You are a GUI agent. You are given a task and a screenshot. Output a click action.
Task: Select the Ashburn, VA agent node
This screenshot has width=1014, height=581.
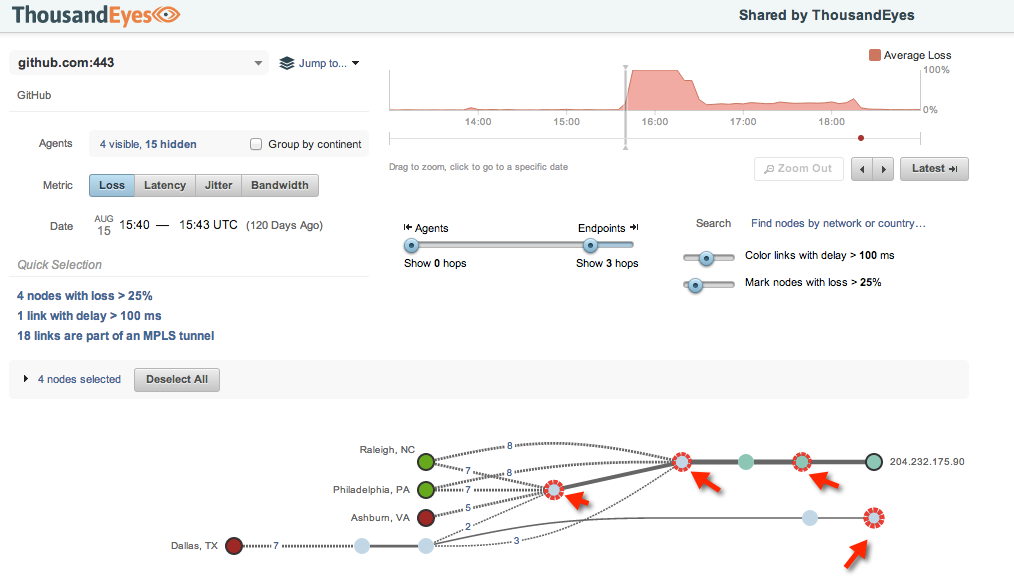pyautogui.click(x=426, y=518)
